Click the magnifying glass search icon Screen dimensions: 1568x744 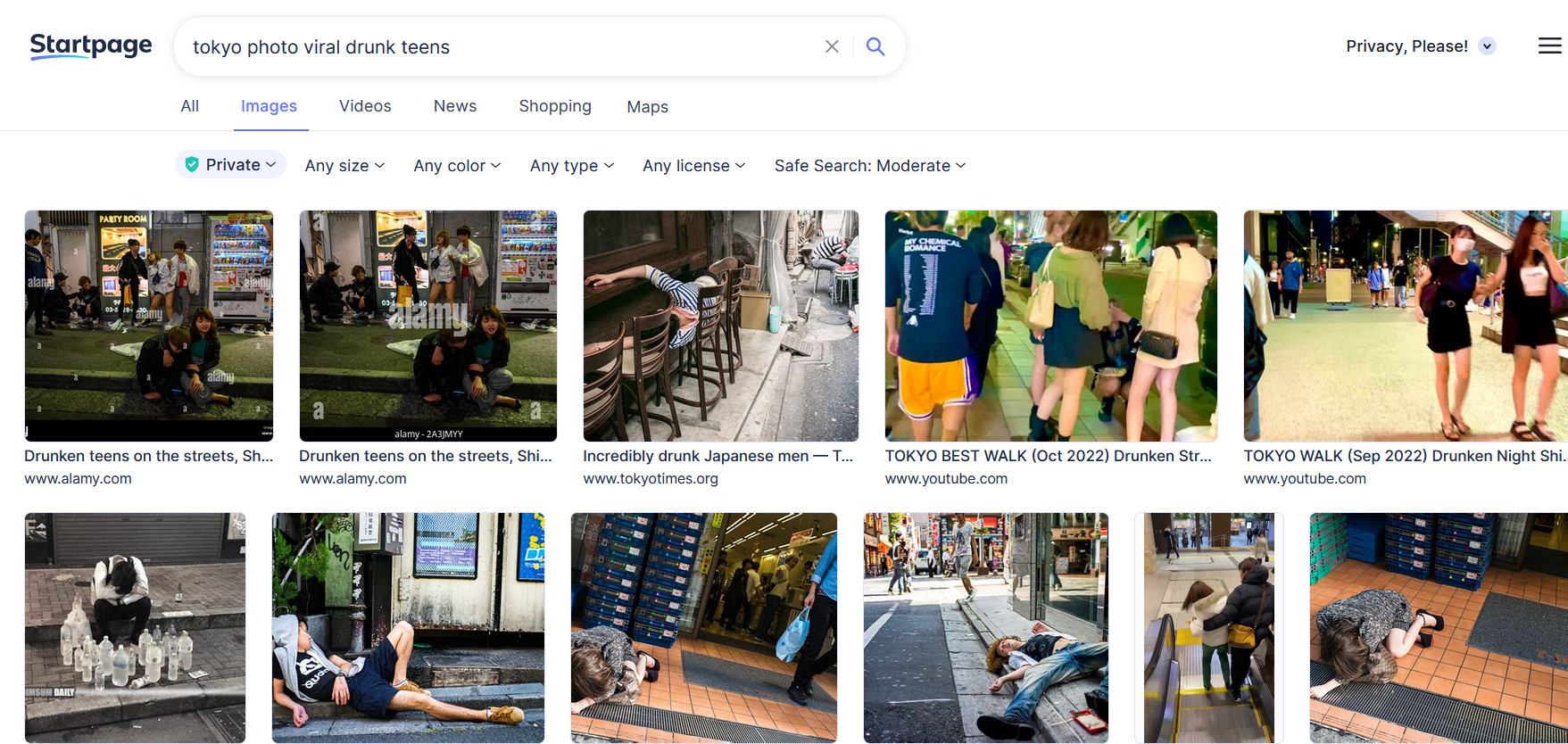(x=875, y=46)
